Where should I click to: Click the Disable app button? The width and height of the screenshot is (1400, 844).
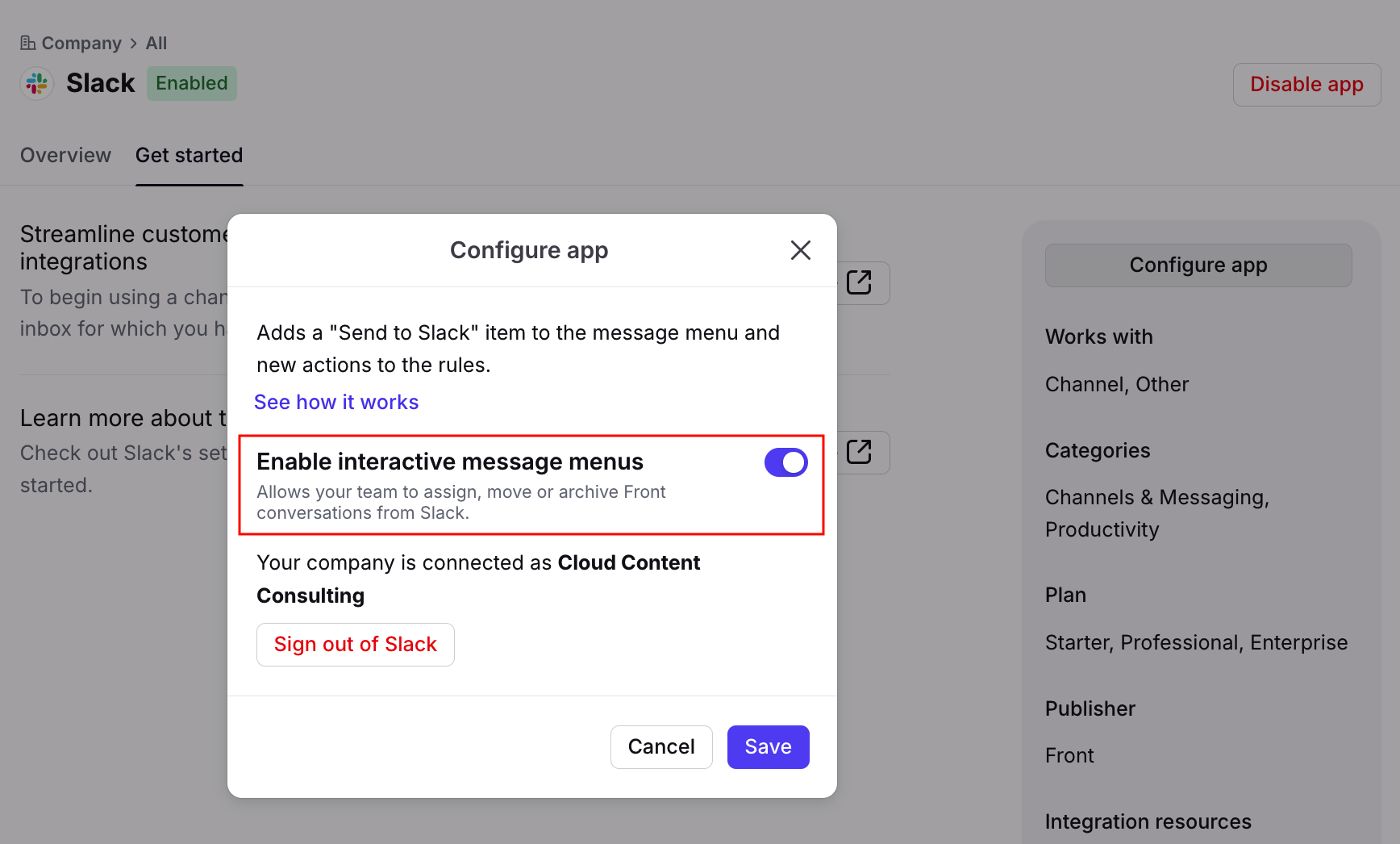click(1306, 85)
